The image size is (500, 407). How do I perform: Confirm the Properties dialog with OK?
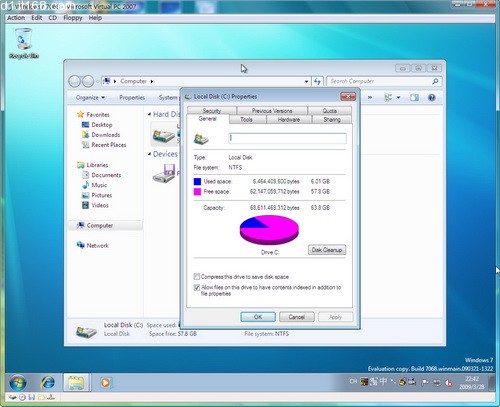pyautogui.click(x=258, y=317)
